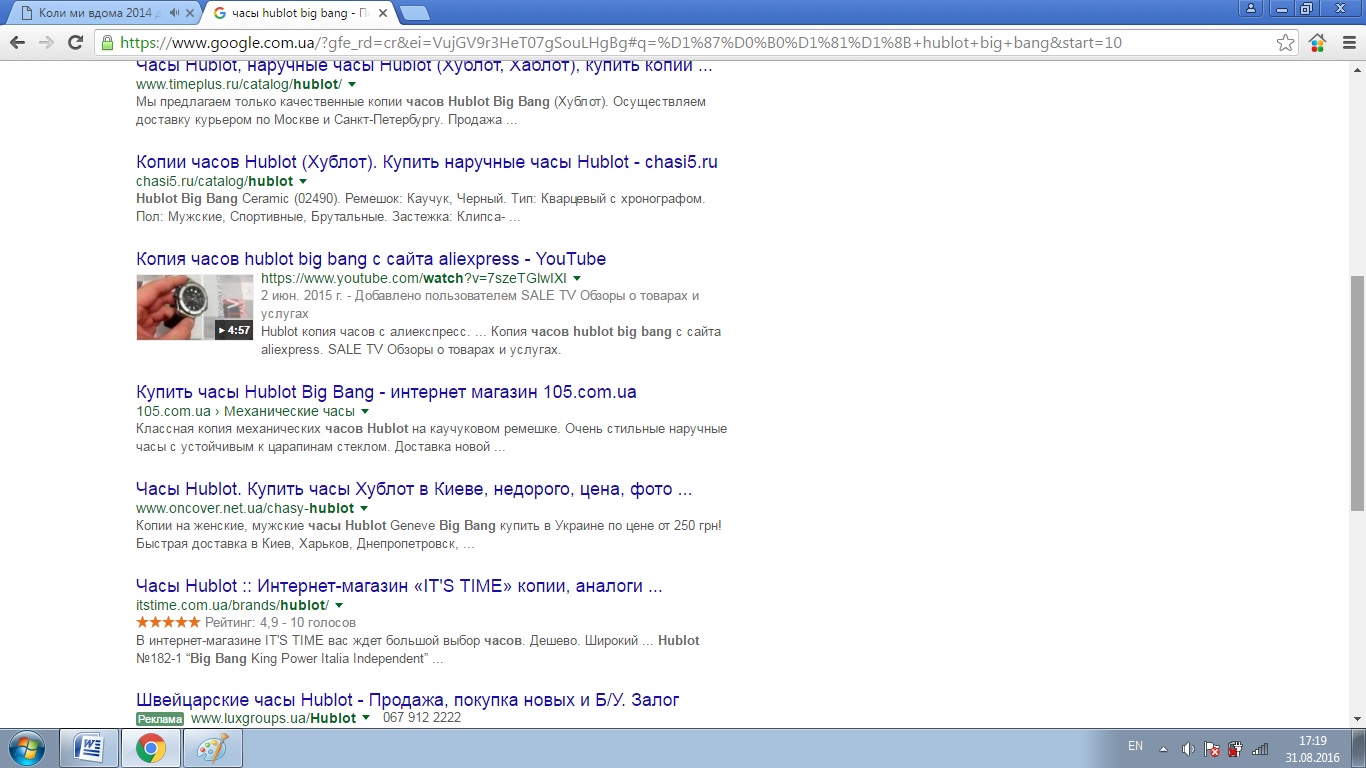Viewport: 1366px width, 768px height.
Task: Open the clock showing 17:19
Action: 1312,749
